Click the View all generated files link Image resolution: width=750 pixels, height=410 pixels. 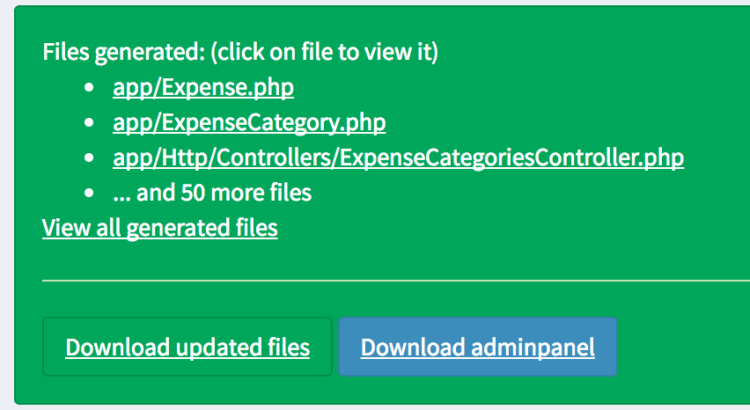pyautogui.click(x=160, y=228)
